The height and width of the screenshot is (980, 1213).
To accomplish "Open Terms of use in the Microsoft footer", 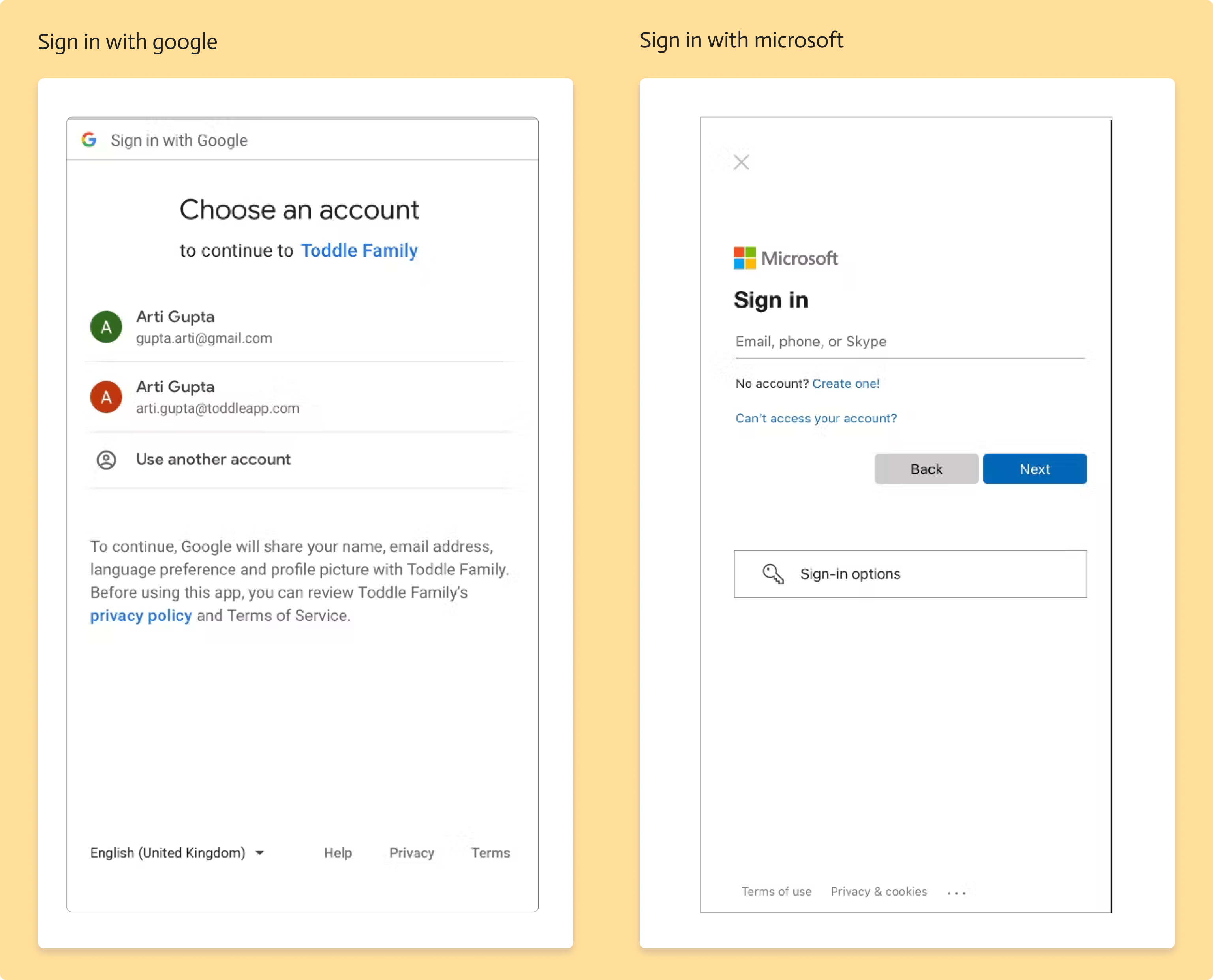I will [x=776, y=892].
